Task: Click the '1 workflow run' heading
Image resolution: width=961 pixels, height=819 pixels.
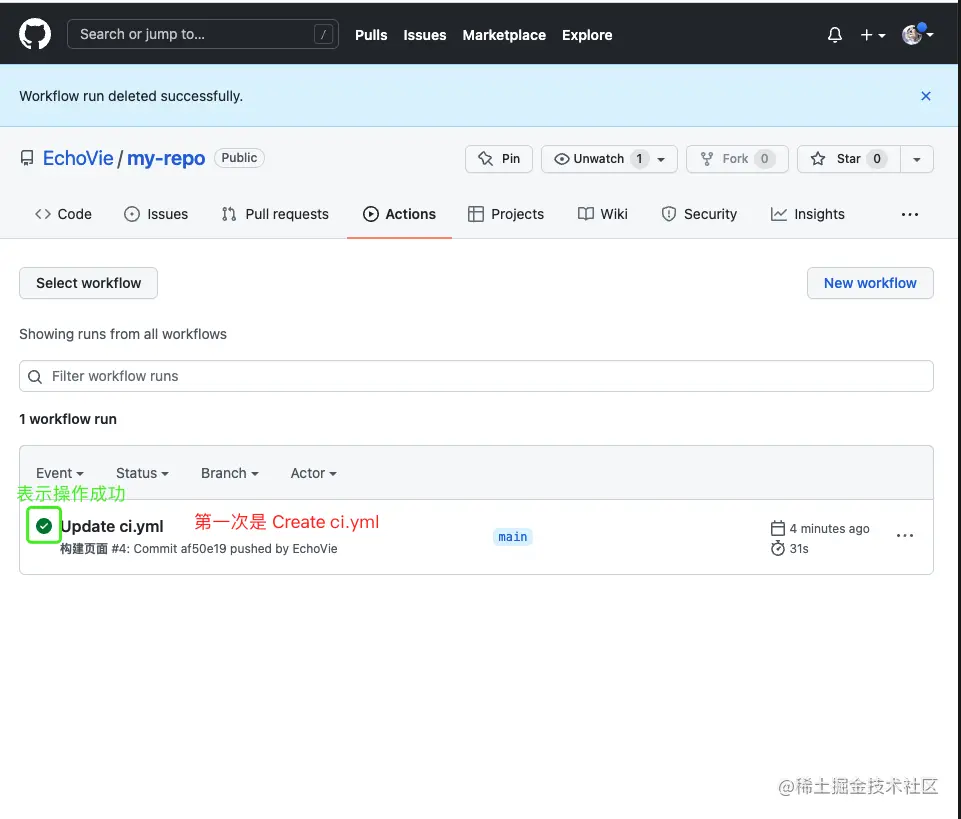Action: [68, 419]
